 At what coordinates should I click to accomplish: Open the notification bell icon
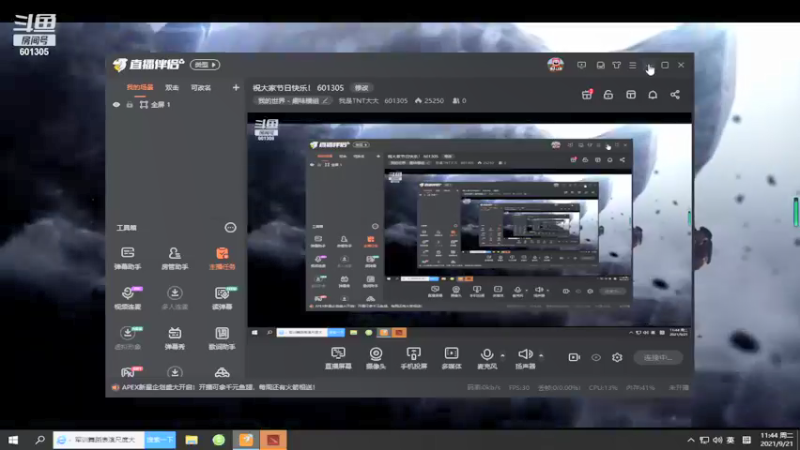coord(653,95)
